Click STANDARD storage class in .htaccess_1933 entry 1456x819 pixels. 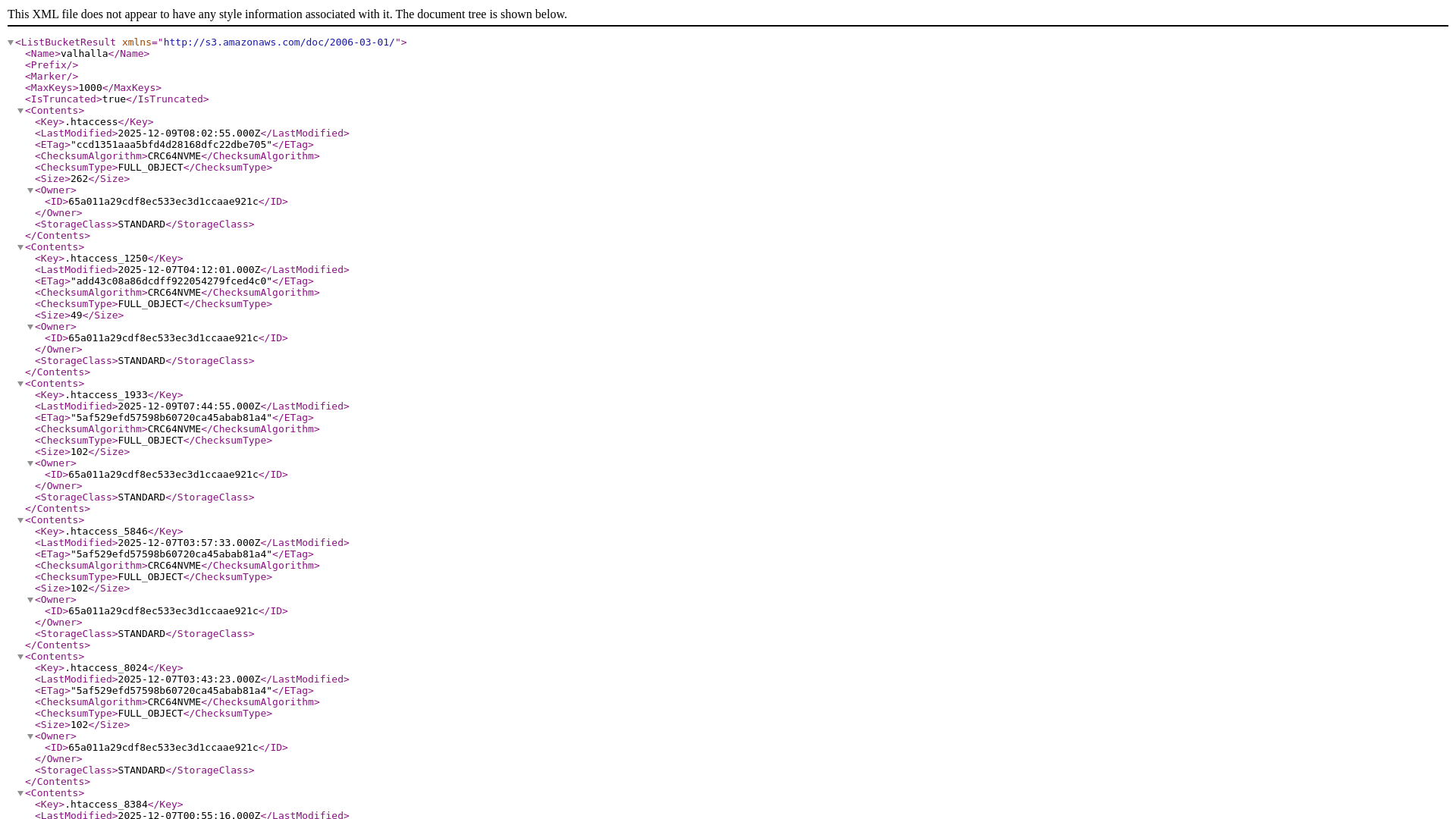(x=141, y=497)
